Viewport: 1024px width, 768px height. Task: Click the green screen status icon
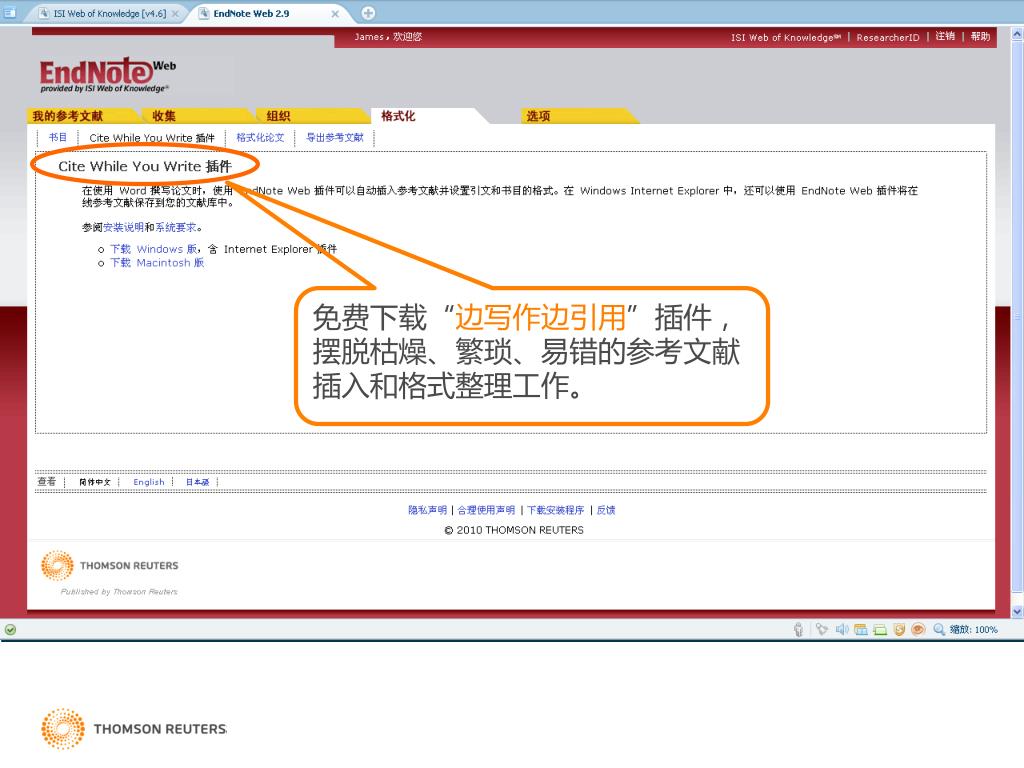tap(880, 630)
